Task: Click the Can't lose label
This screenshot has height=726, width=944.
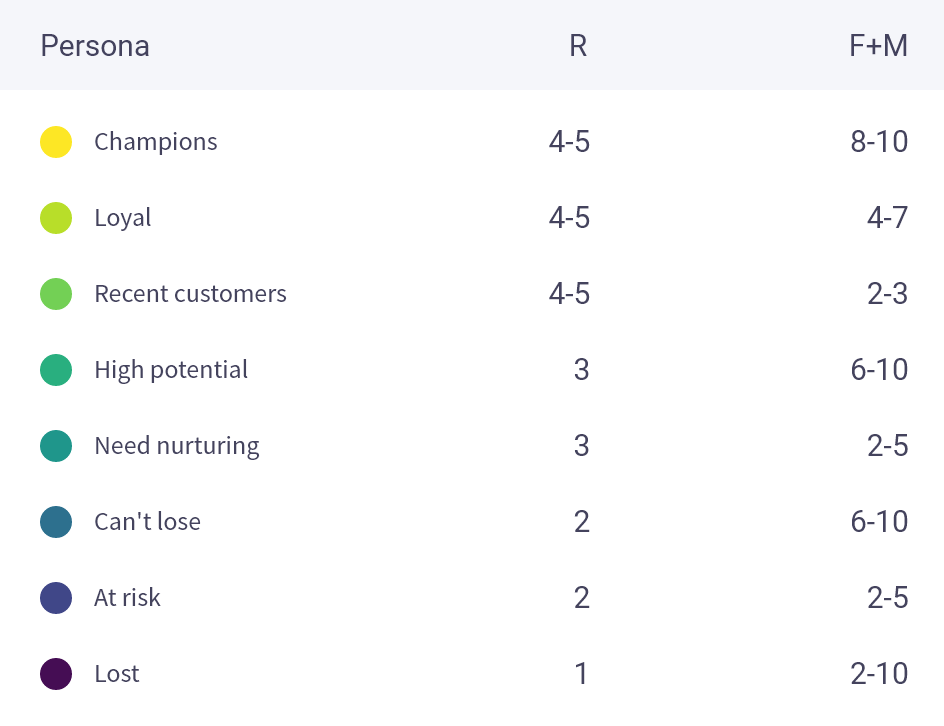Action: point(147,522)
